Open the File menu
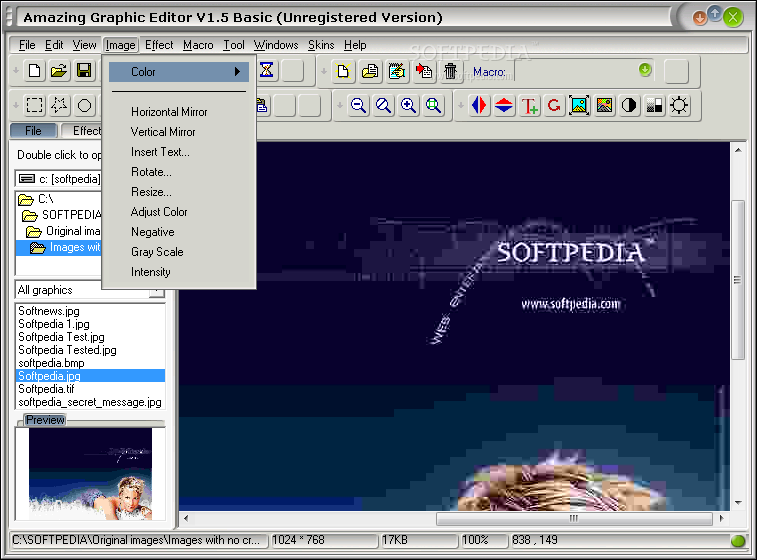This screenshot has height=560, width=757. pyautogui.click(x=27, y=45)
